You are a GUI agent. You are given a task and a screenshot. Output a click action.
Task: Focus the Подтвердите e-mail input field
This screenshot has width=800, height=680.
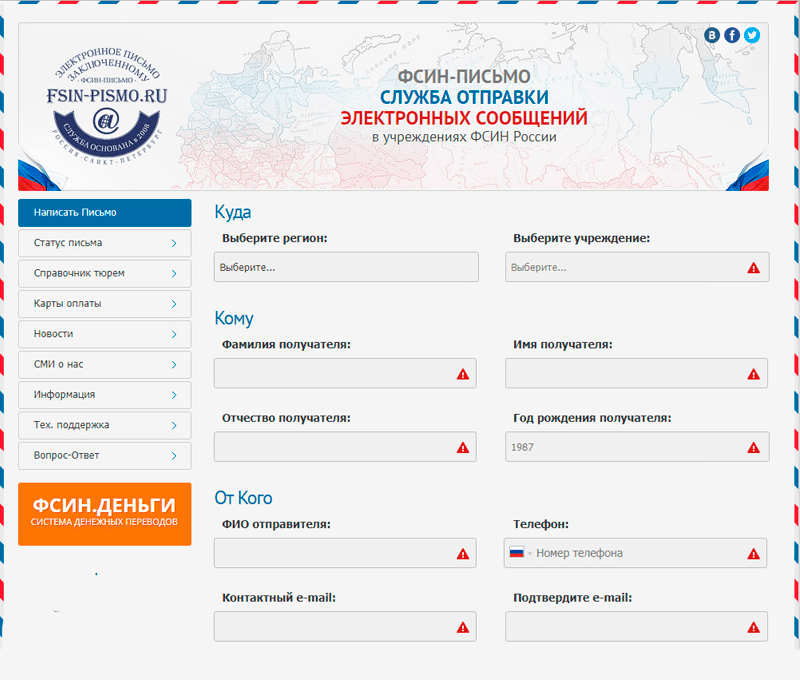click(x=637, y=626)
